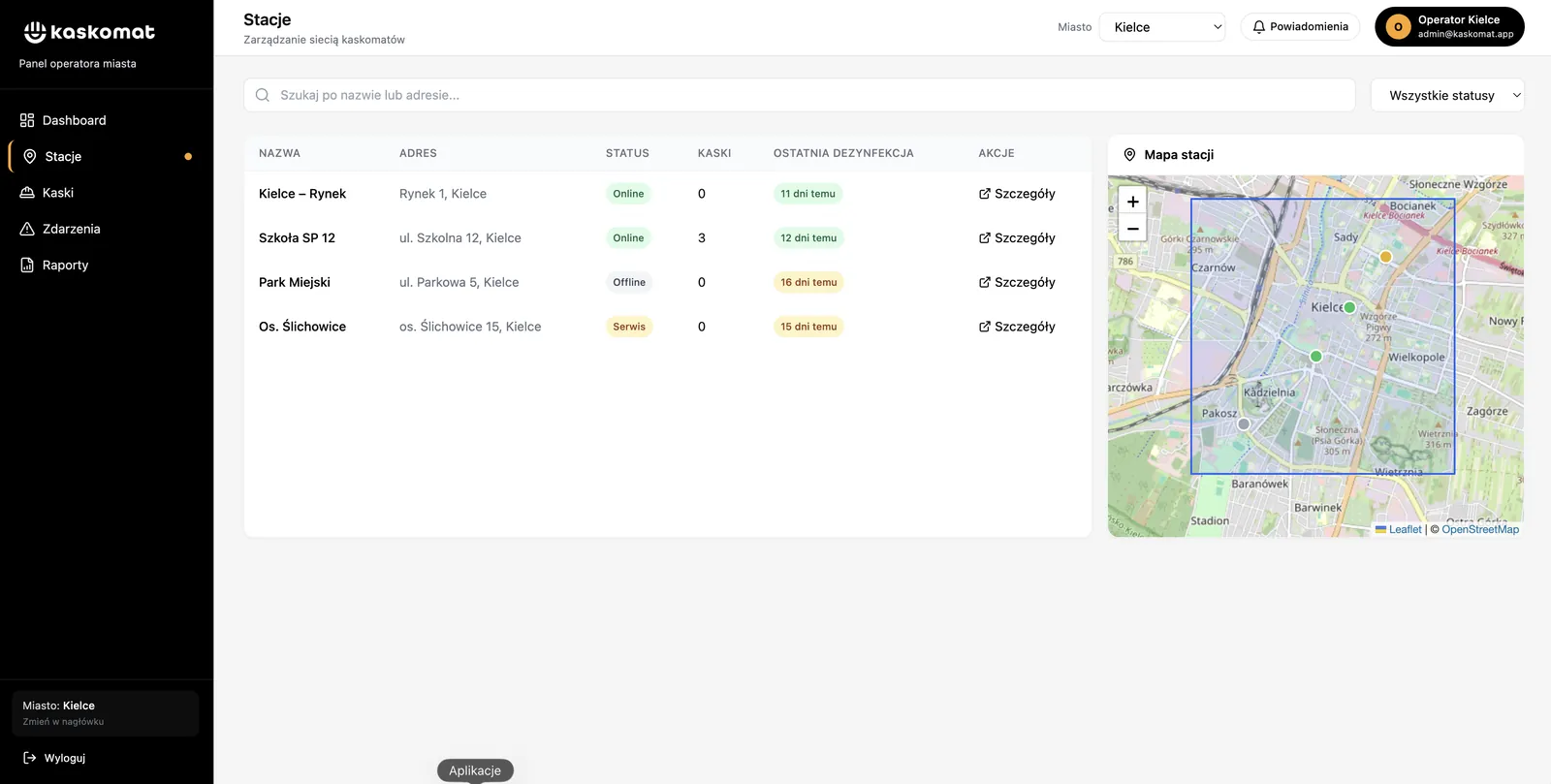The width and height of the screenshot is (1551, 784).
Task: Click the Kaskomat logo icon
Action: click(35, 32)
